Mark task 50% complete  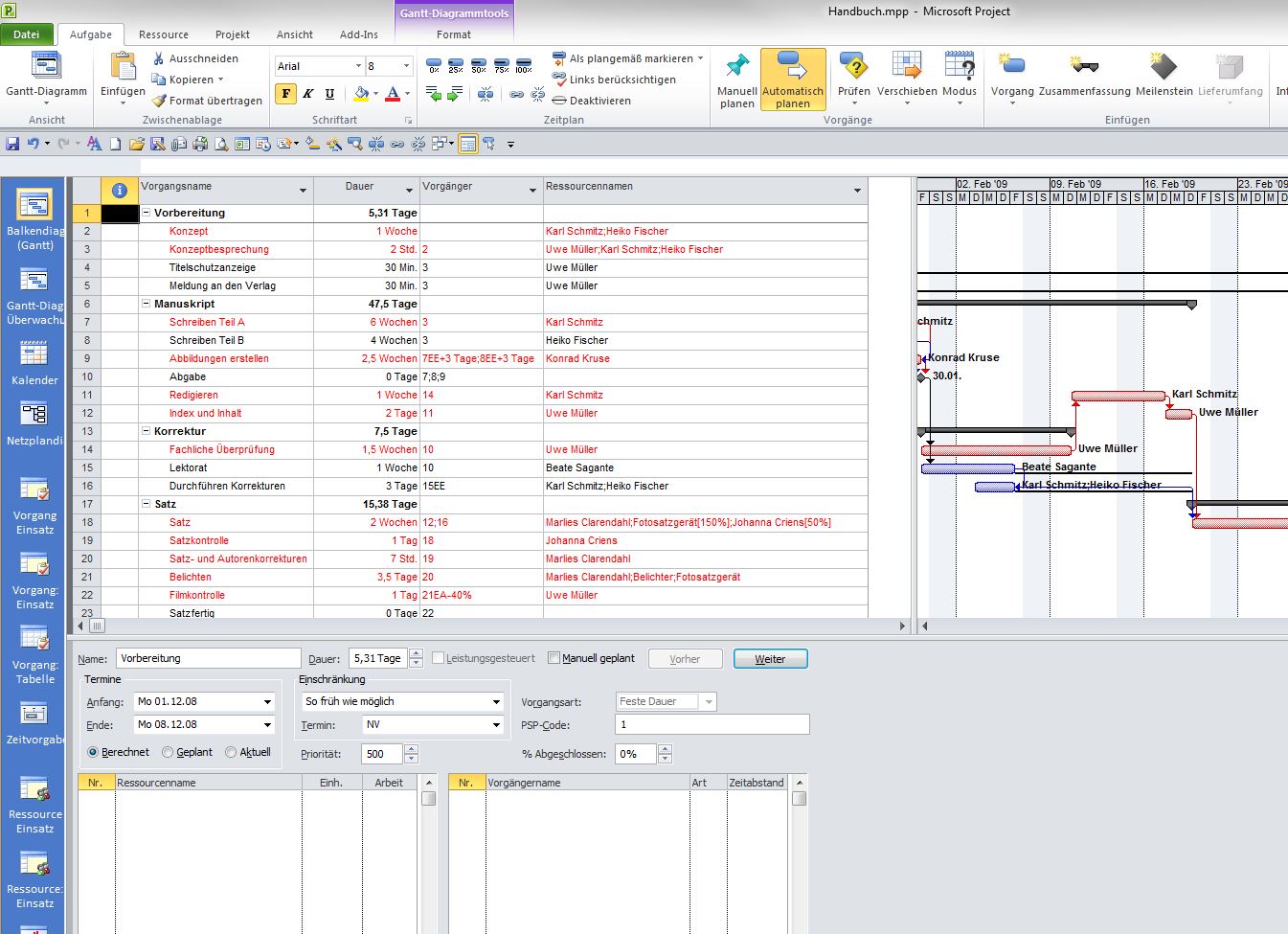point(479,66)
